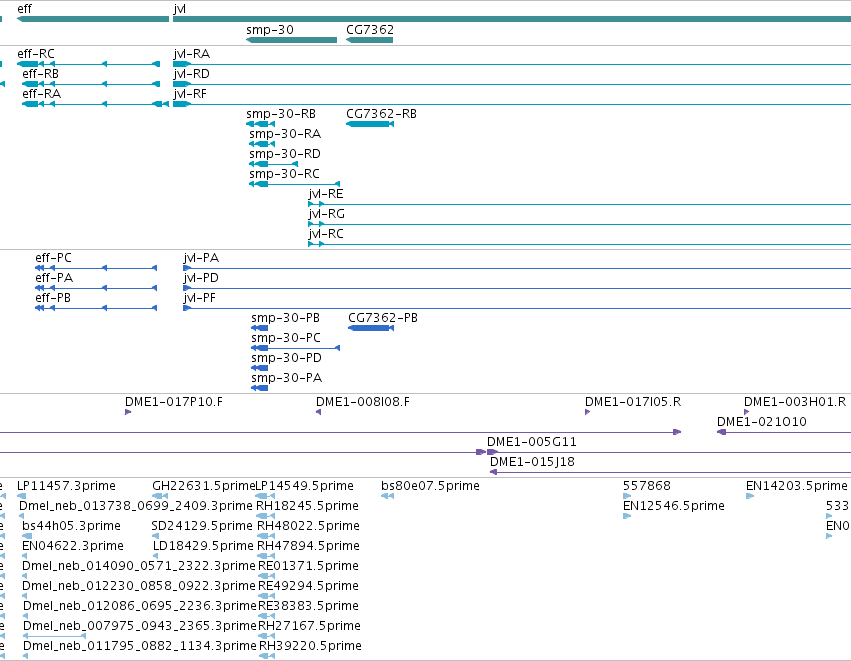The image size is (851, 661).
Task: Select the Dmel_neb_014090_0571_2322.3prime label
Action: [x=138, y=567]
